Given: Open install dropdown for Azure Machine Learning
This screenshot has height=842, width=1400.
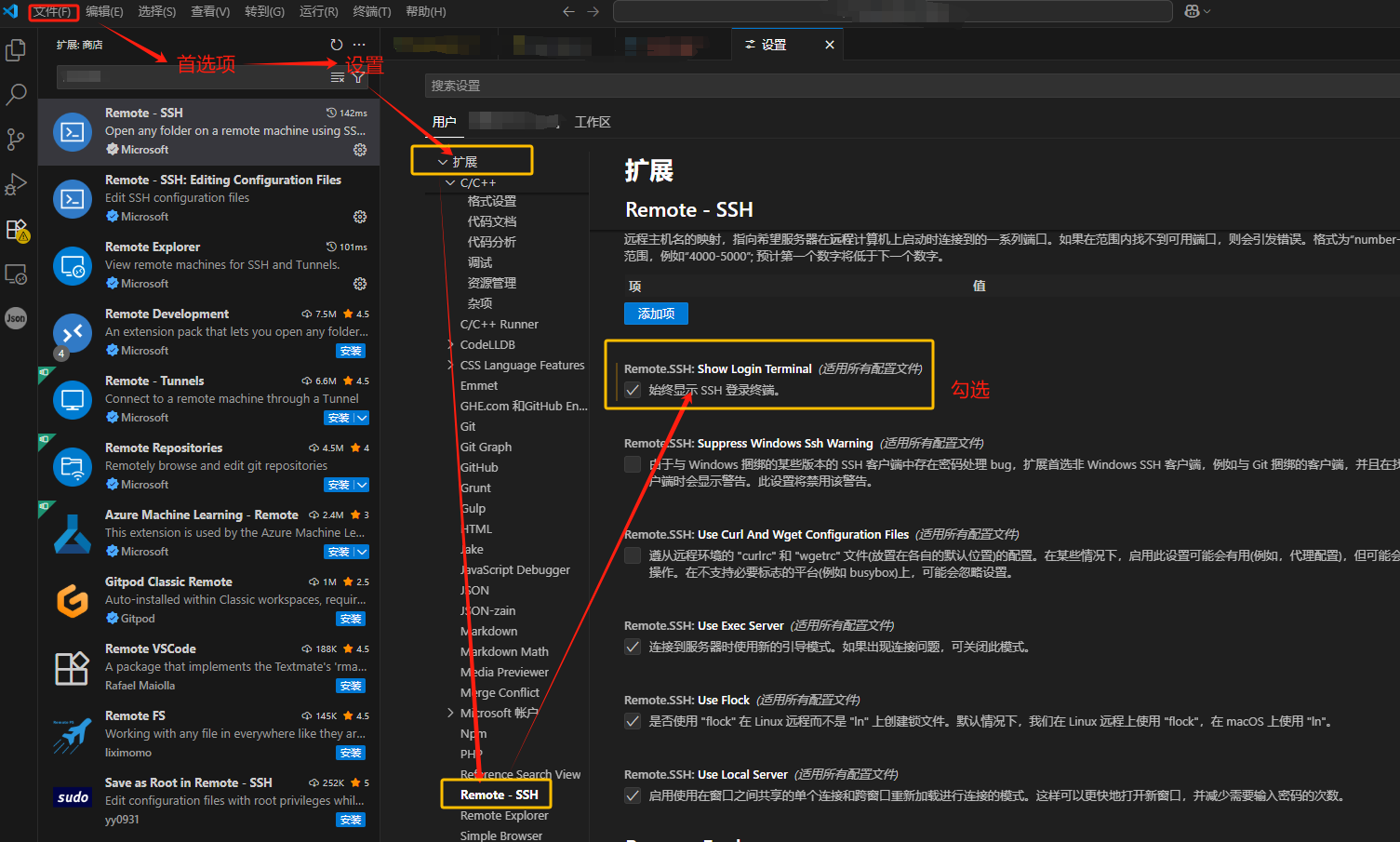Looking at the screenshot, I should pos(362,552).
